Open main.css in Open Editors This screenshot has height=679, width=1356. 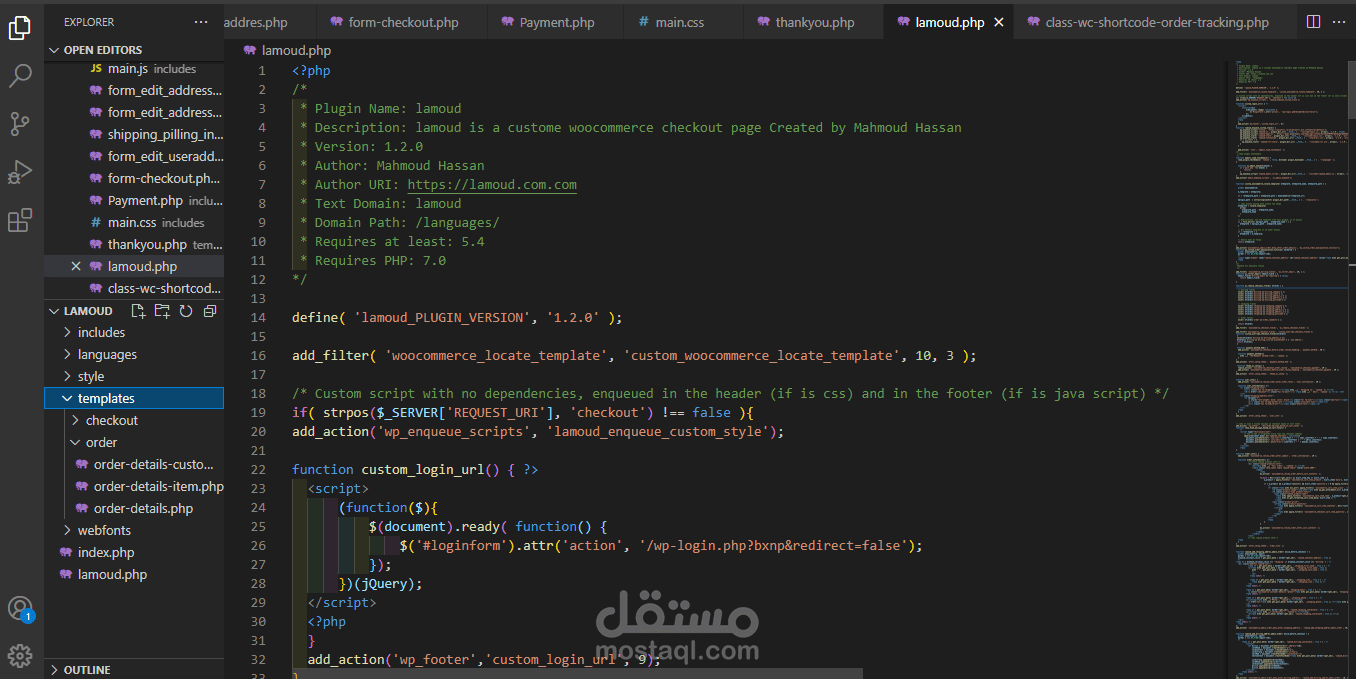pos(134,223)
